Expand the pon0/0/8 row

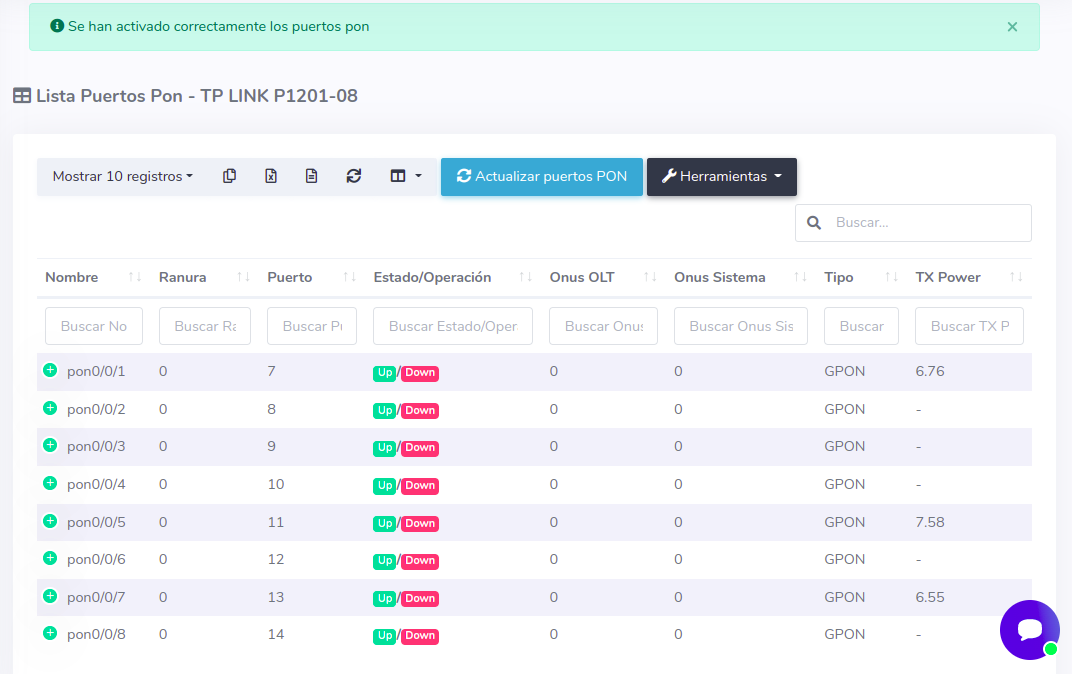tap(50, 633)
